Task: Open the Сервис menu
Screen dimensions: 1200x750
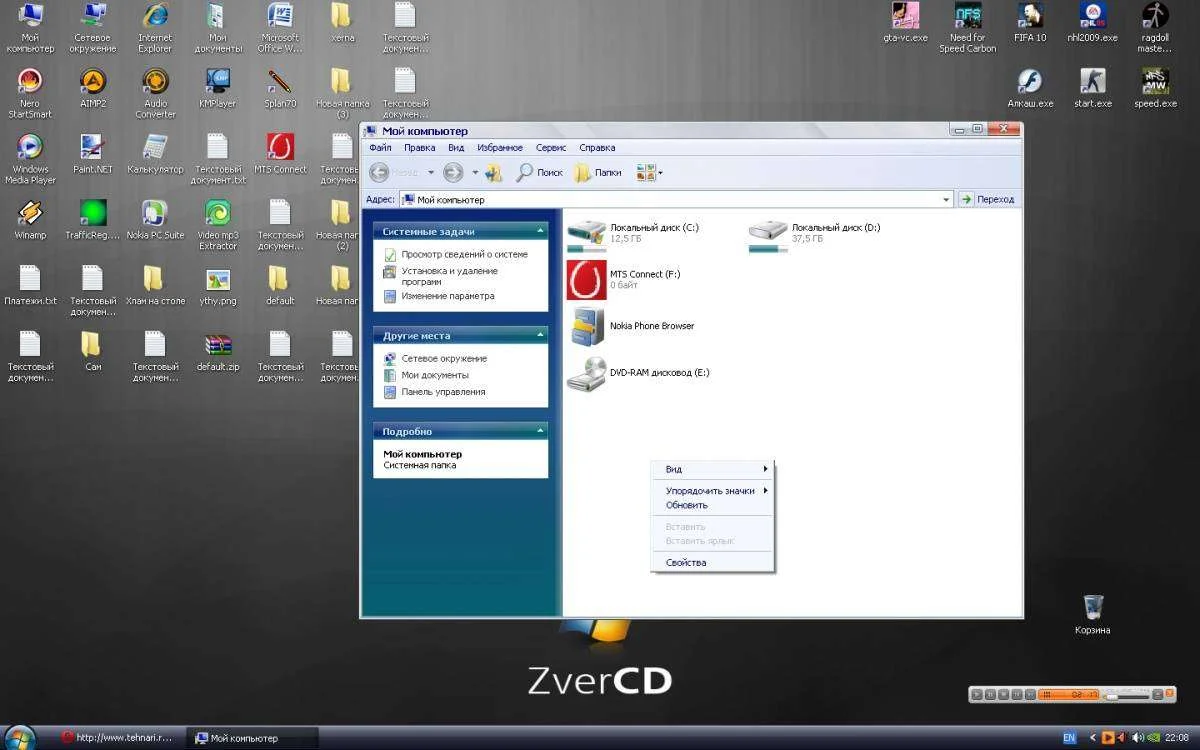Action: (x=551, y=148)
